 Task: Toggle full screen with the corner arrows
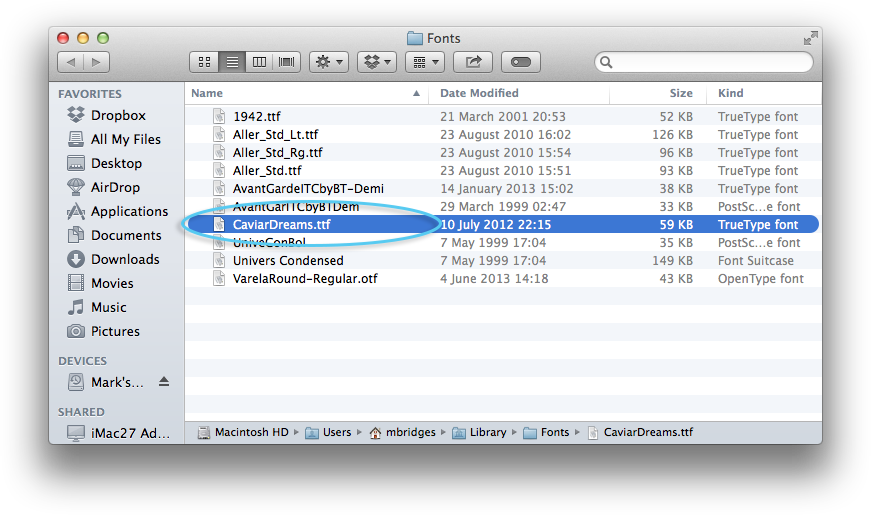click(810, 38)
